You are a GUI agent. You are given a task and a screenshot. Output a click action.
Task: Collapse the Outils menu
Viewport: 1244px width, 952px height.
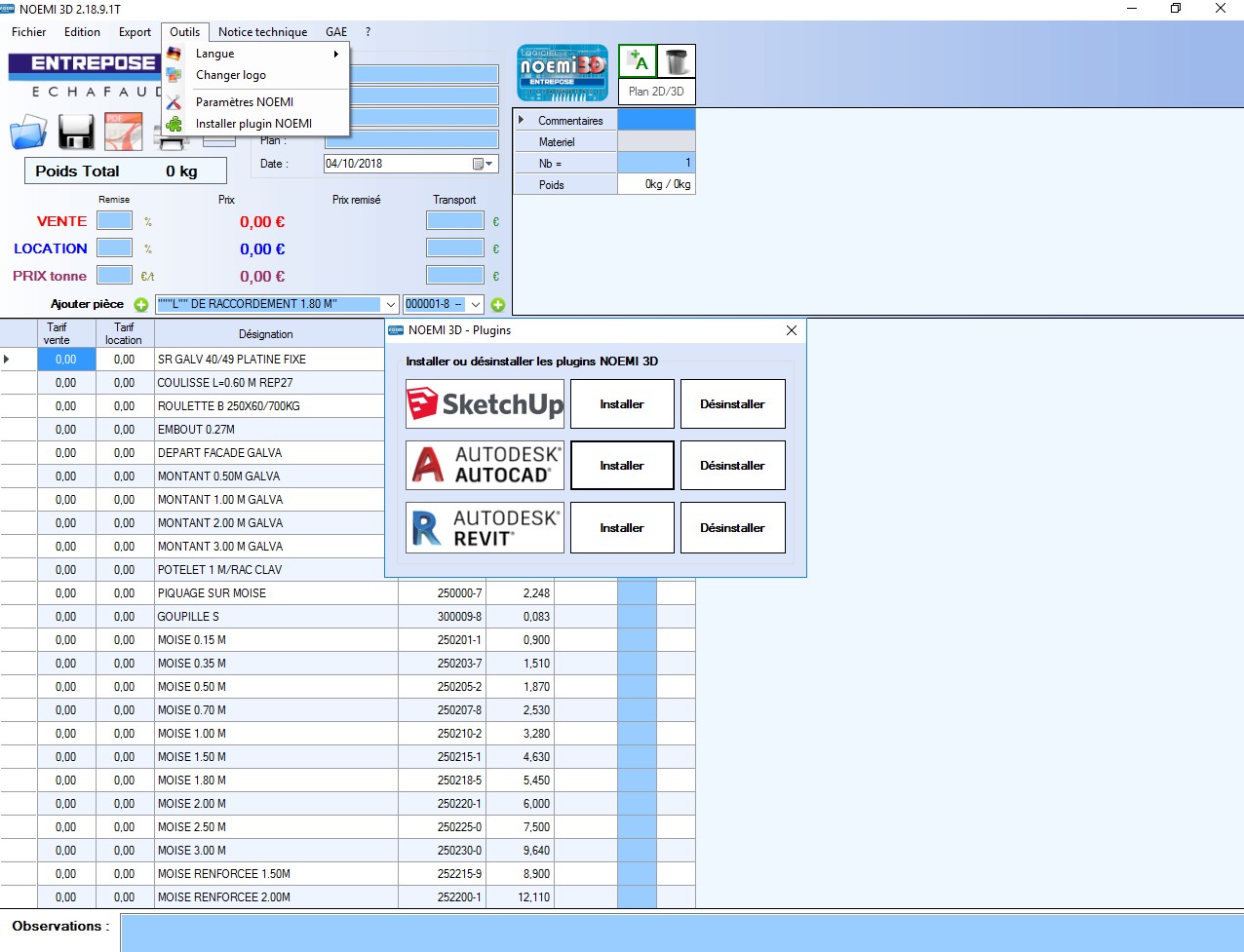tap(185, 32)
